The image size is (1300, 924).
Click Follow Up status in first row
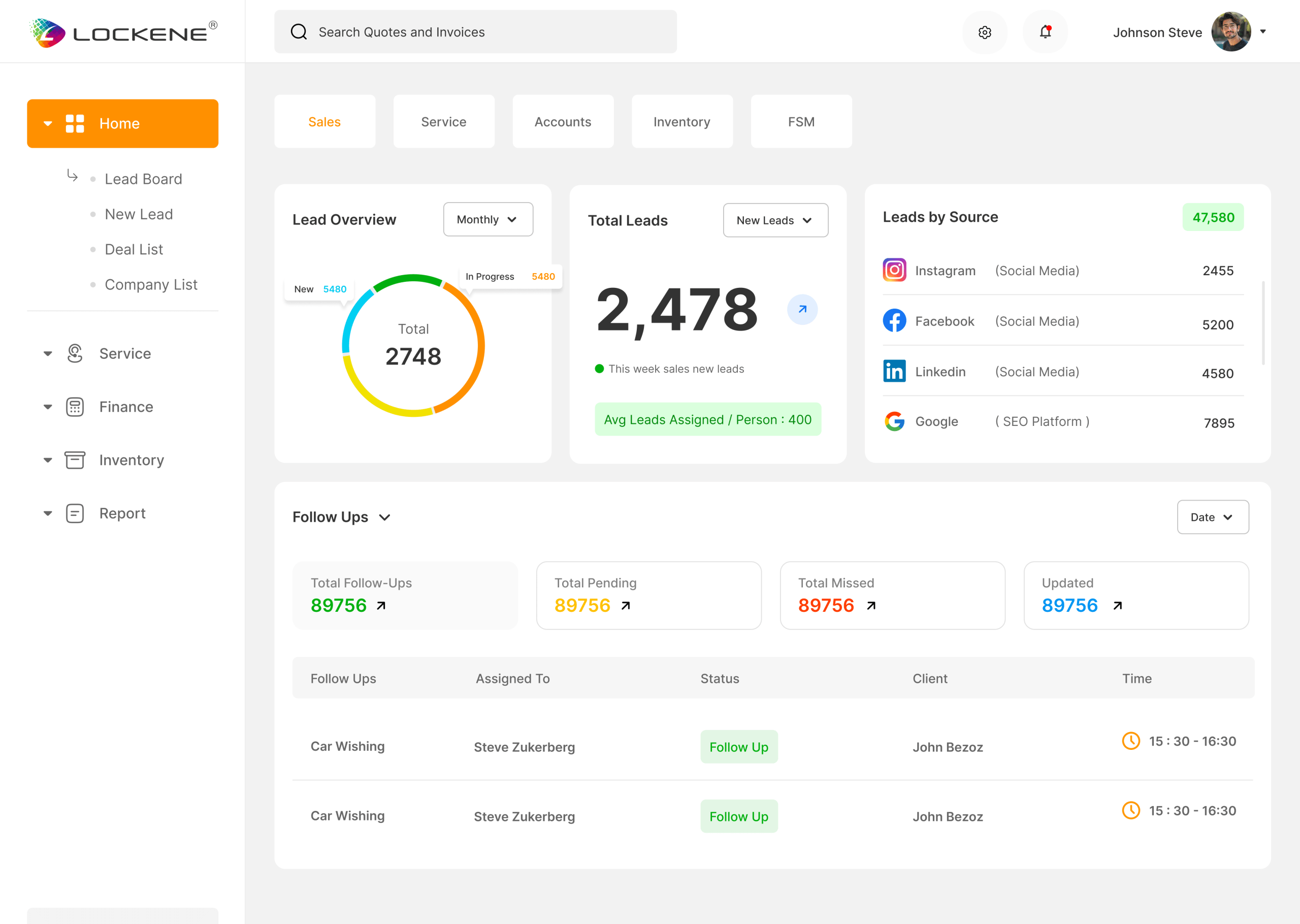pyautogui.click(x=738, y=747)
